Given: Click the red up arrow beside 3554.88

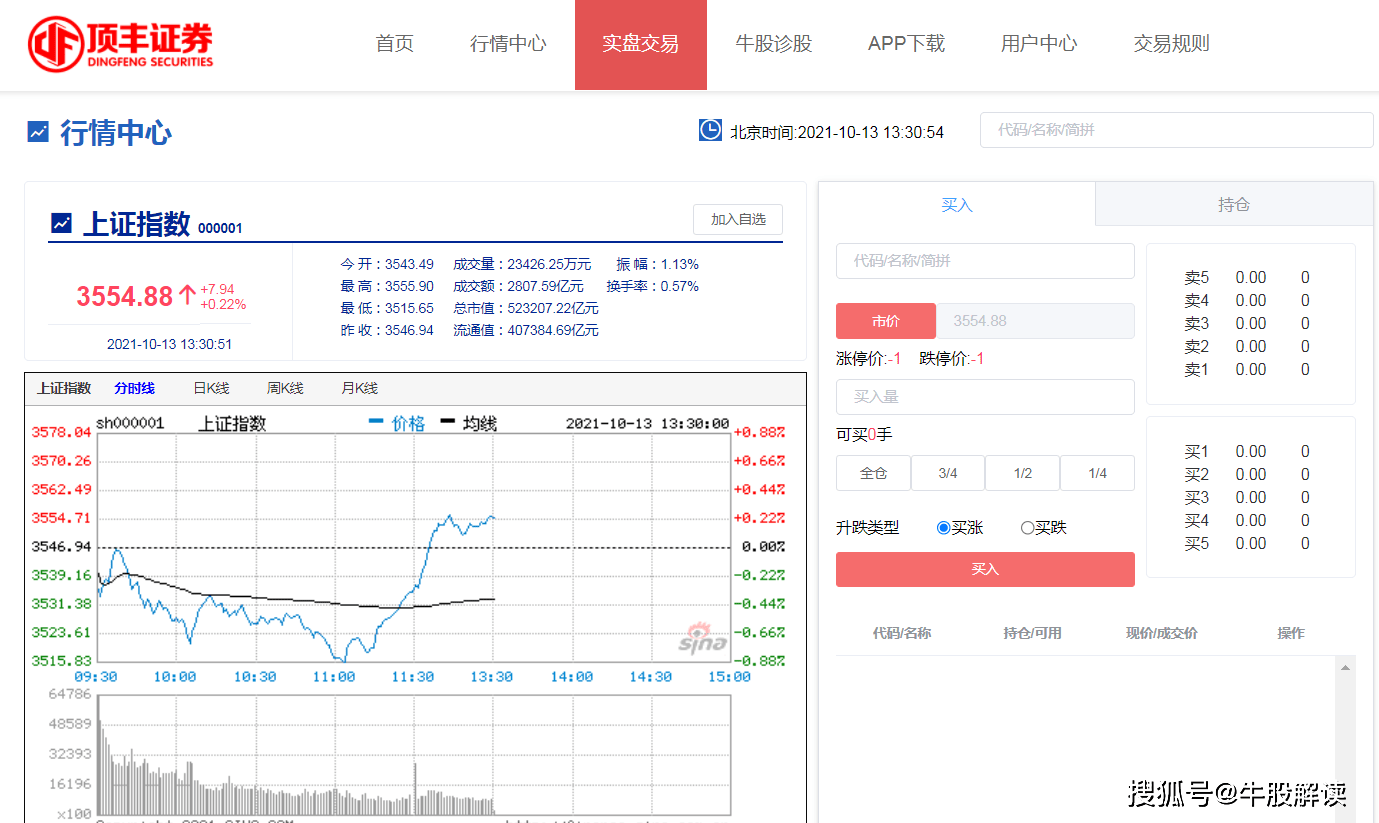Looking at the screenshot, I should pyautogui.click(x=187, y=296).
